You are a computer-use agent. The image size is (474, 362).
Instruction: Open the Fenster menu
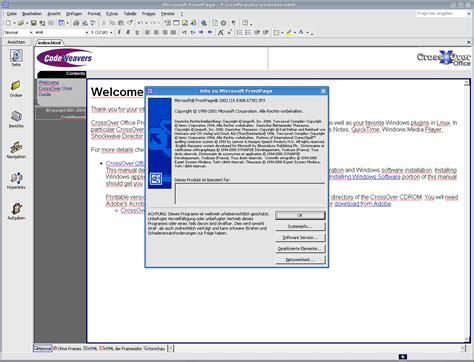[x=168, y=14]
